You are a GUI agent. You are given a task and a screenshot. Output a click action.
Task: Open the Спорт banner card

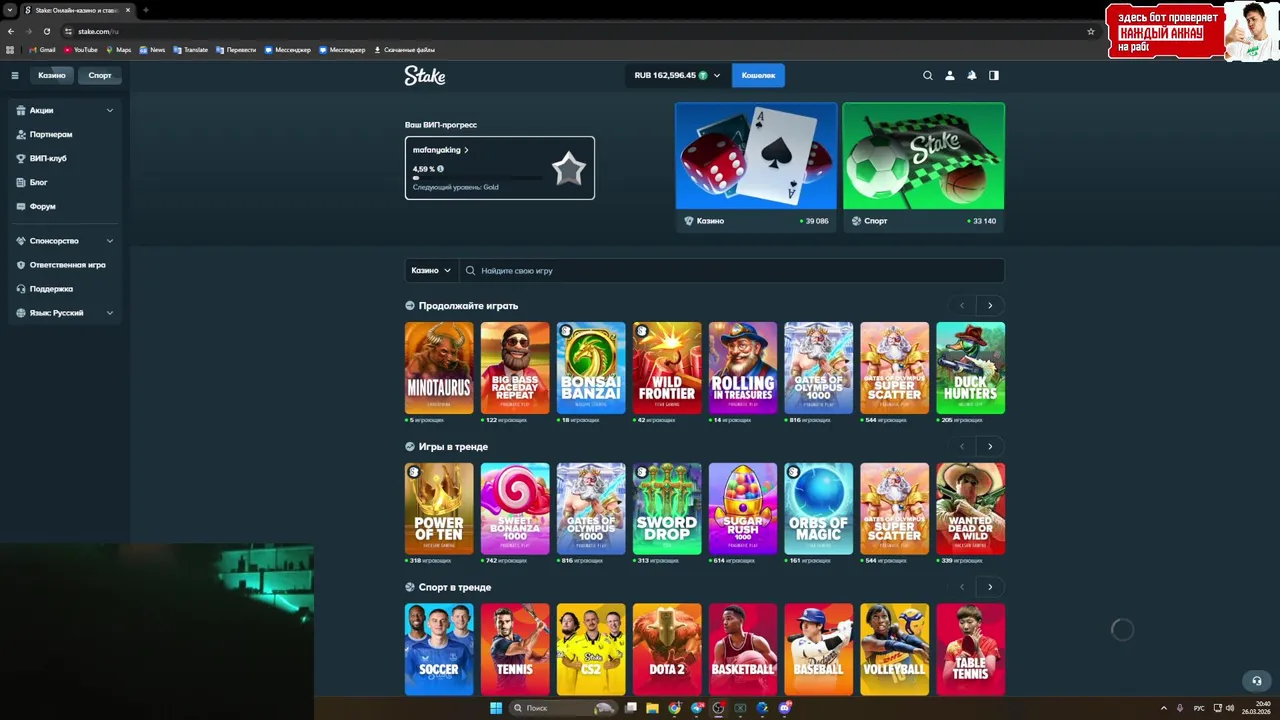click(x=923, y=167)
